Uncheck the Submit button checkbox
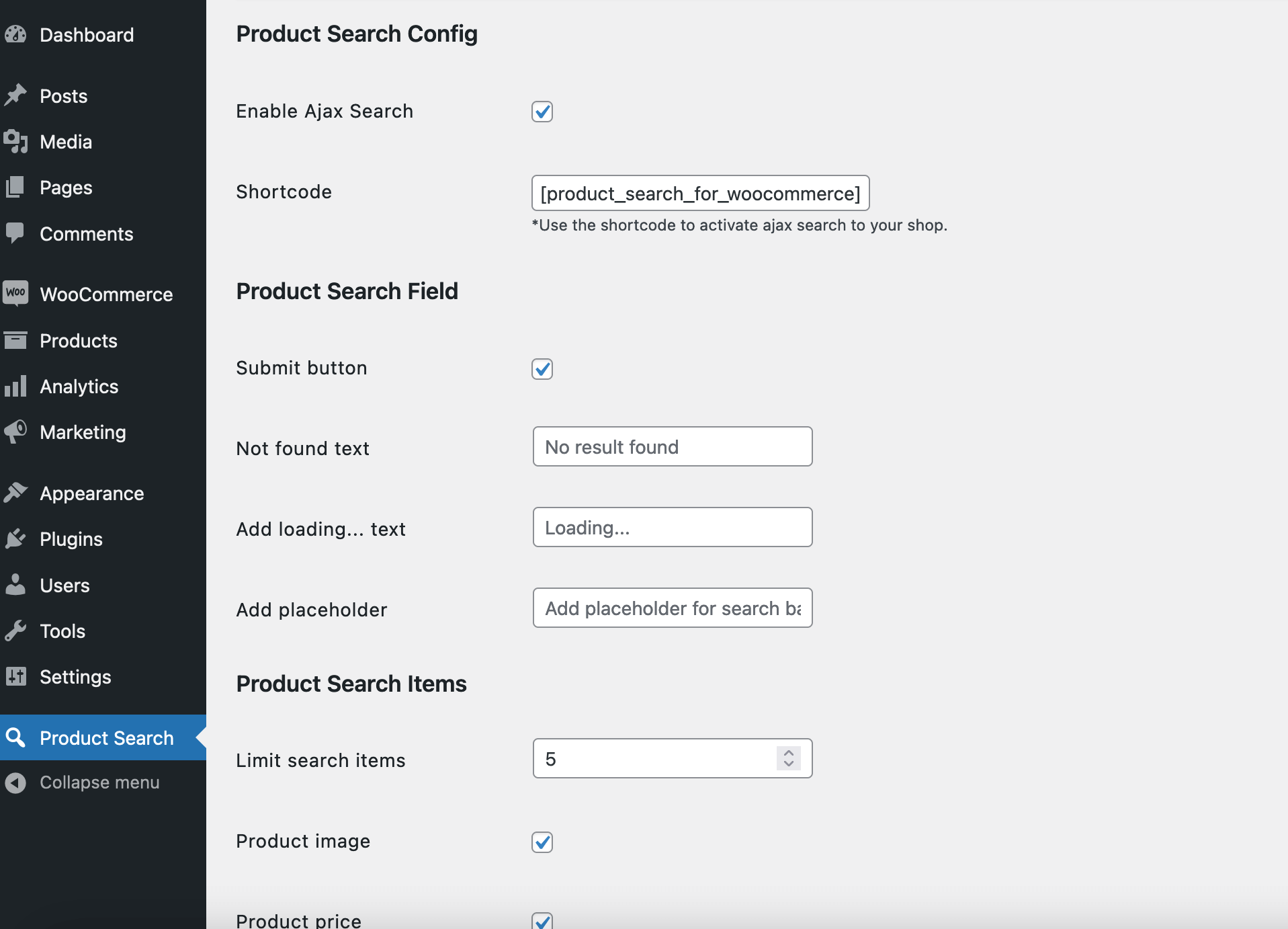This screenshot has height=929, width=1288. click(542, 369)
